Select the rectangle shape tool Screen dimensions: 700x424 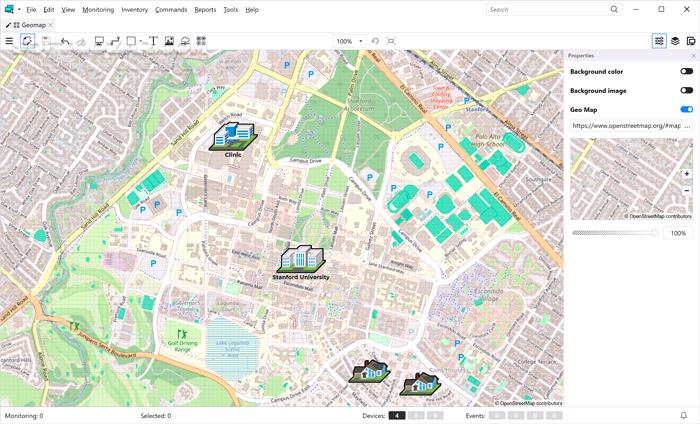(131, 41)
